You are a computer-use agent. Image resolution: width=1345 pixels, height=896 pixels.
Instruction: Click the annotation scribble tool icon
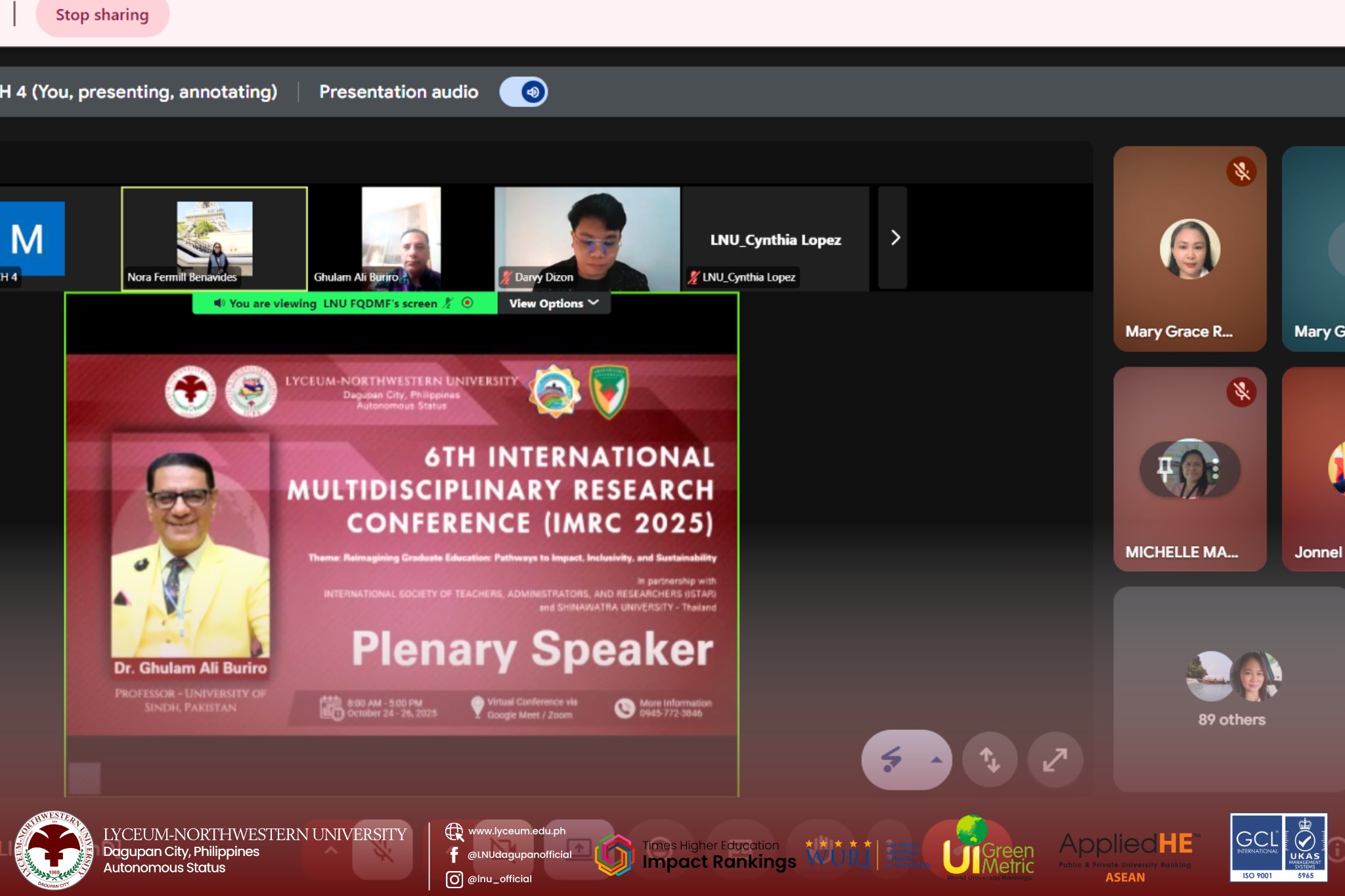(891, 759)
